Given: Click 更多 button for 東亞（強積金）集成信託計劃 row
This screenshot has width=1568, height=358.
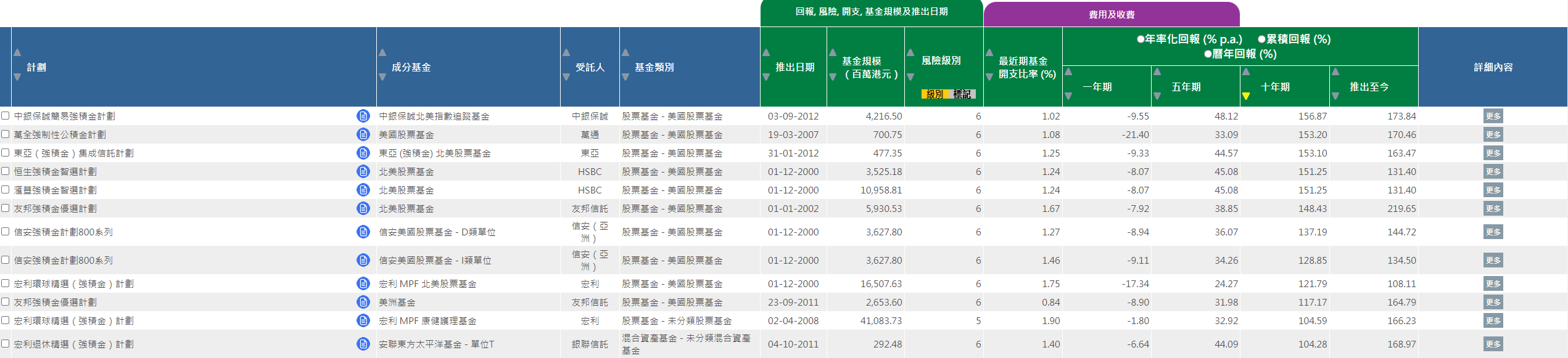Looking at the screenshot, I should 1493,153.
